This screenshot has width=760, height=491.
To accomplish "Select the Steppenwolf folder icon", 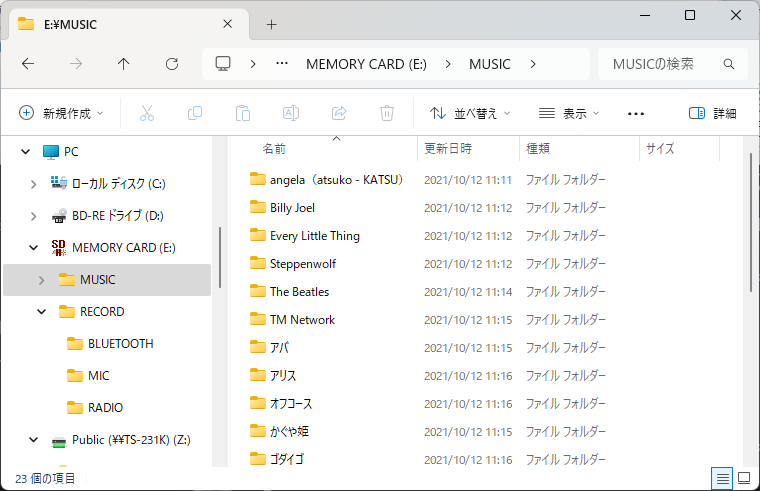I will click(x=258, y=263).
